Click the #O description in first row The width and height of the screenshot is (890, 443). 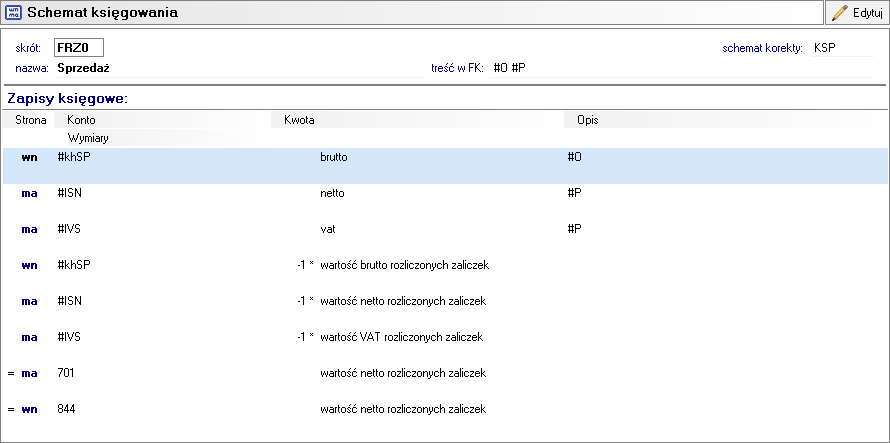coord(574,158)
